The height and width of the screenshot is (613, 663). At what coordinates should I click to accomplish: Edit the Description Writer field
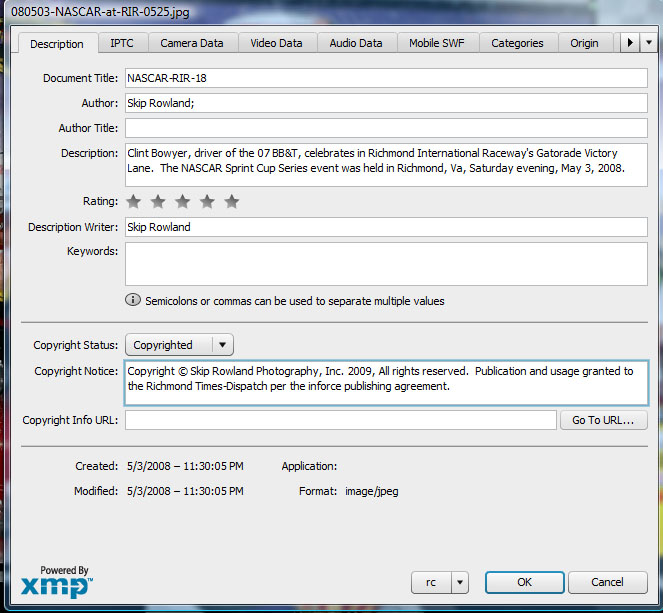tap(386, 227)
